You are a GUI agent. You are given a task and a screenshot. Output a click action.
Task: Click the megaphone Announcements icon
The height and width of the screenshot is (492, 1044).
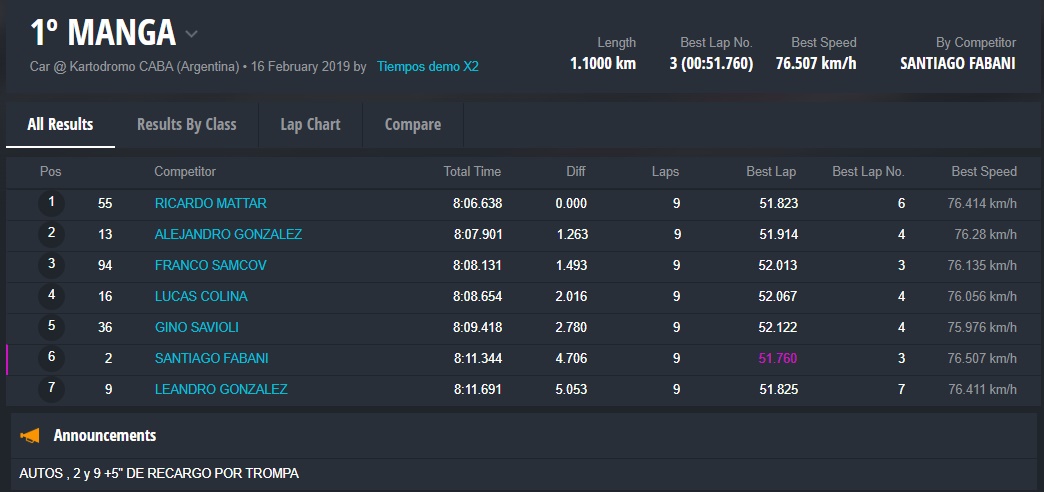pos(30,435)
